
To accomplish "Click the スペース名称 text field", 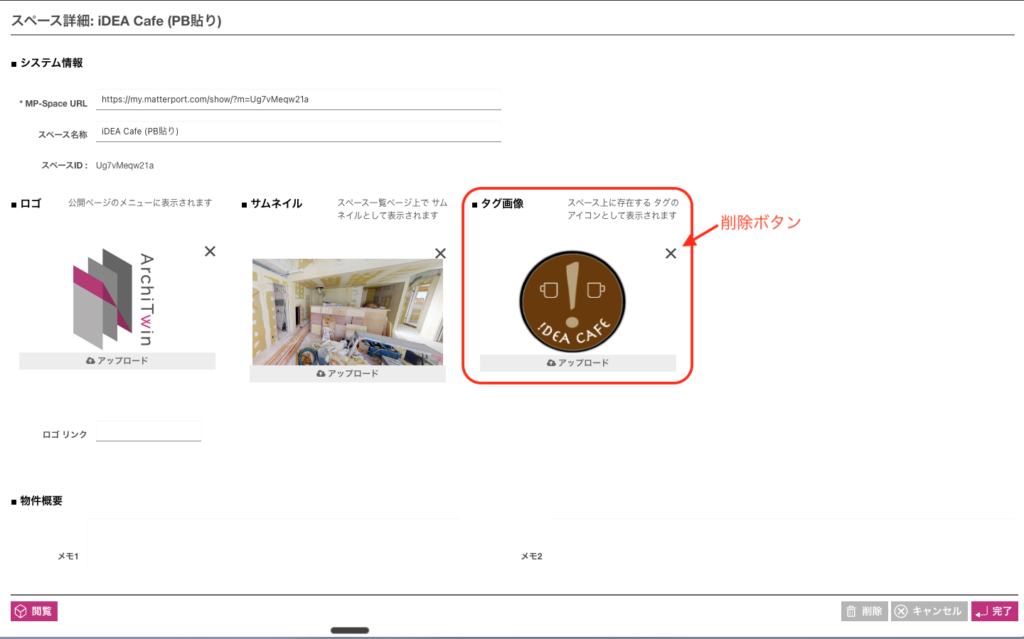I will tap(298, 132).
